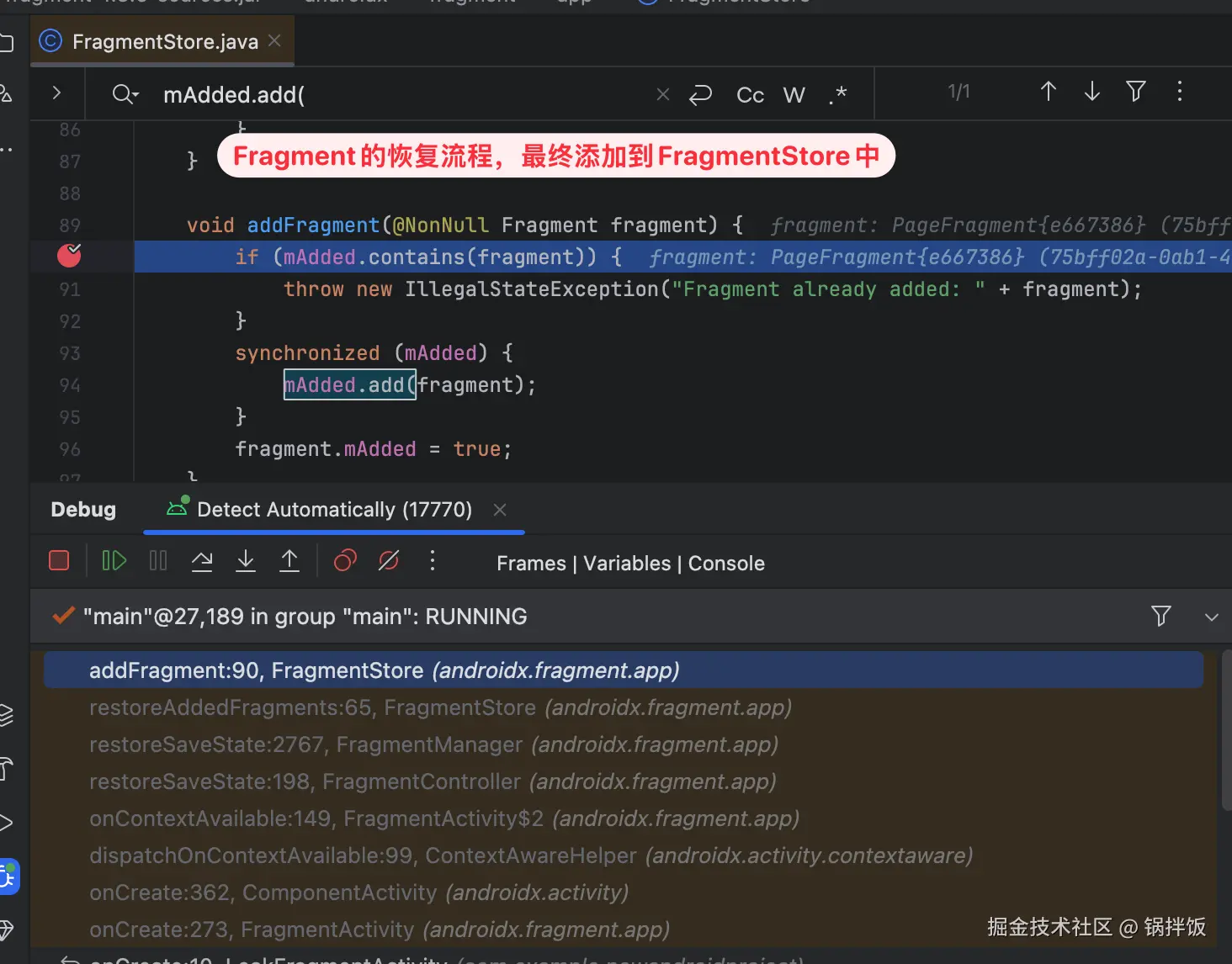The width and height of the screenshot is (1232, 964).
Task: Expand the thread selector dropdown
Action: coord(1212,617)
